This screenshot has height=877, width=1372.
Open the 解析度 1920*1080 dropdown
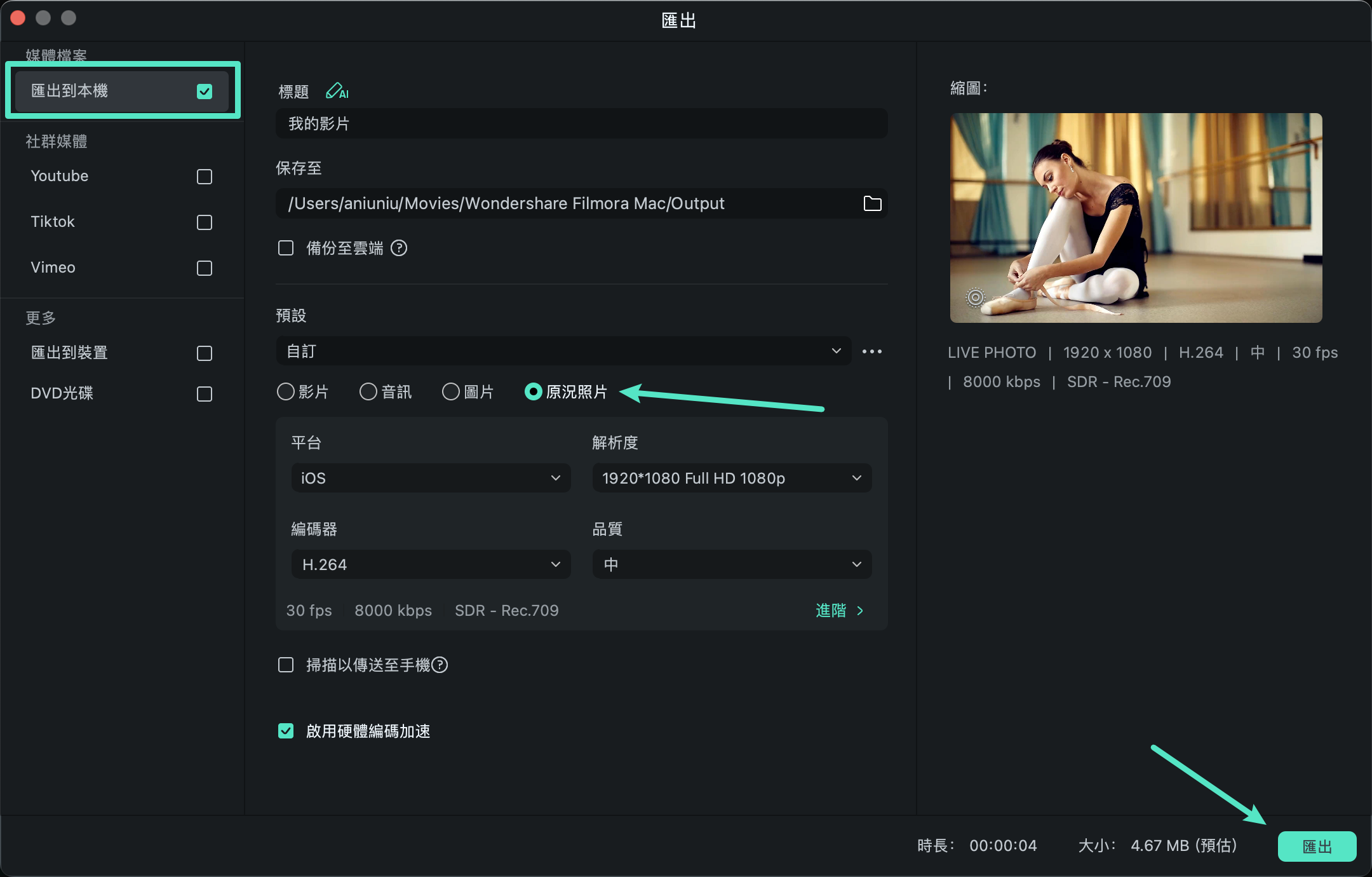tap(732, 478)
